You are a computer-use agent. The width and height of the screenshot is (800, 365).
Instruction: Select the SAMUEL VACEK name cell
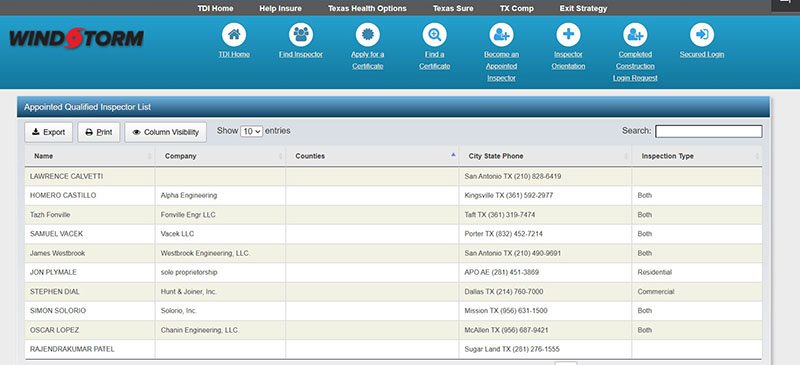(90, 234)
